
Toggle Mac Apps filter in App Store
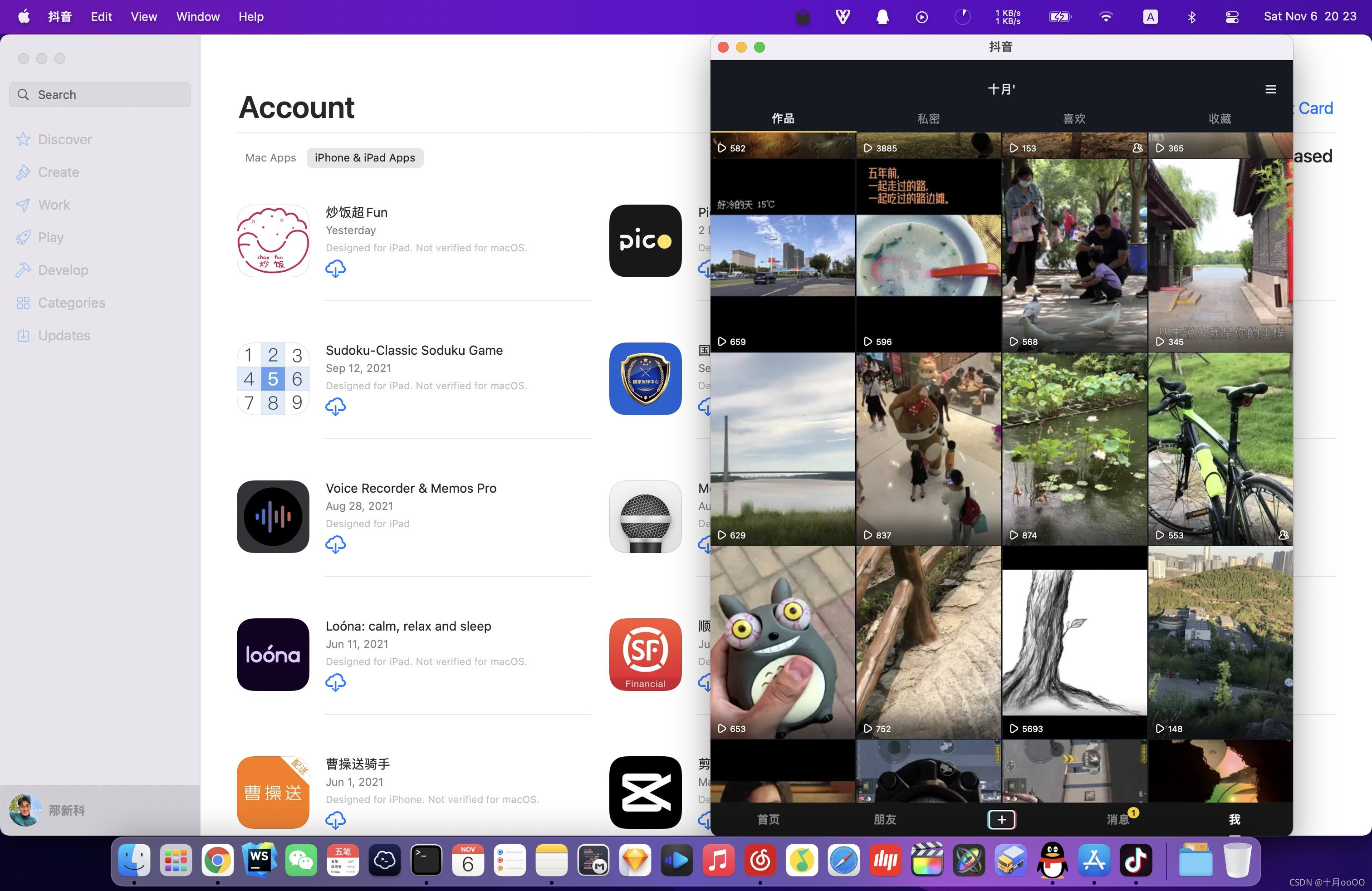coord(269,157)
